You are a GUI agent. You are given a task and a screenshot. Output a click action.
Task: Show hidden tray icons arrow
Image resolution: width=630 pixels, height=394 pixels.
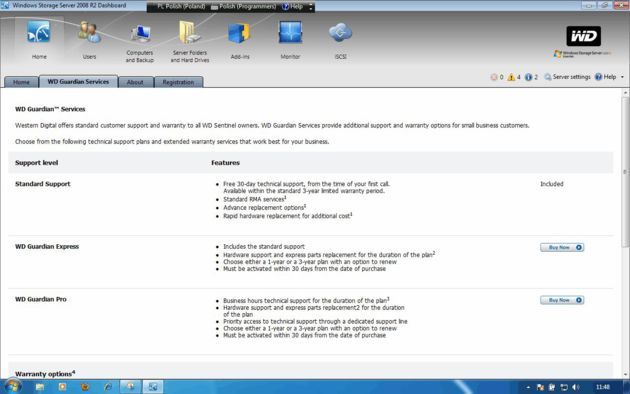click(x=528, y=387)
